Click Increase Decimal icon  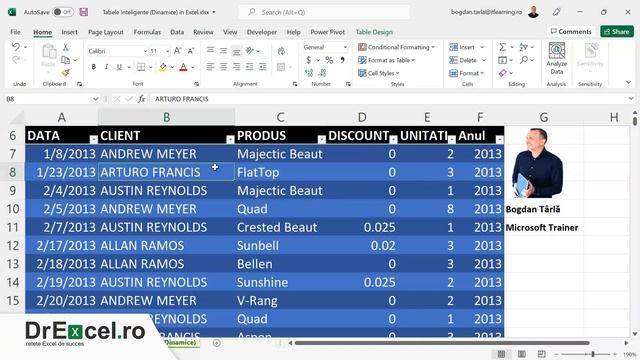pos(309,73)
